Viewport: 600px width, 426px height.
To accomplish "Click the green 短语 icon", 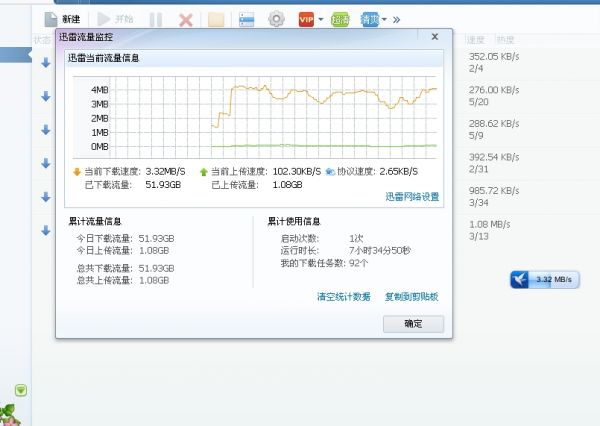I will point(340,19).
